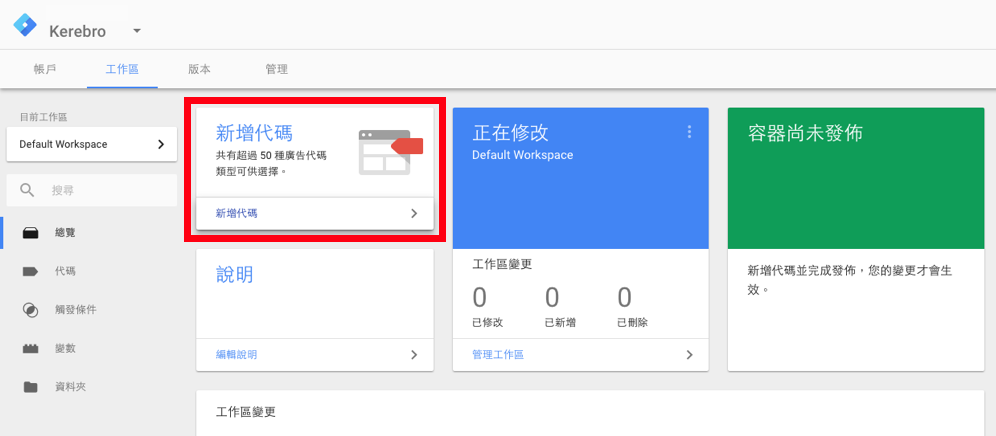Open 觸發條件 triggers via its sidebar icon
The width and height of the screenshot is (996, 436).
tap(31, 310)
